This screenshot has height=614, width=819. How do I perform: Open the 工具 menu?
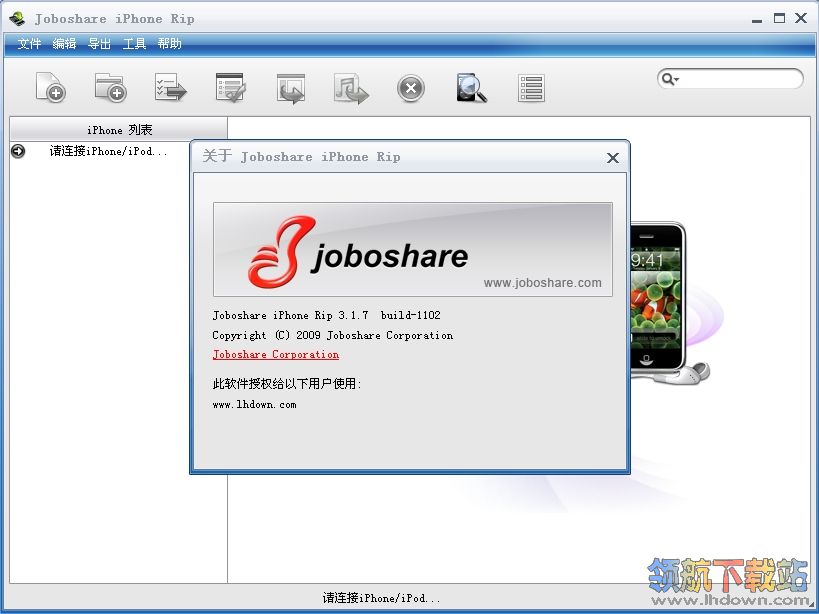(134, 44)
